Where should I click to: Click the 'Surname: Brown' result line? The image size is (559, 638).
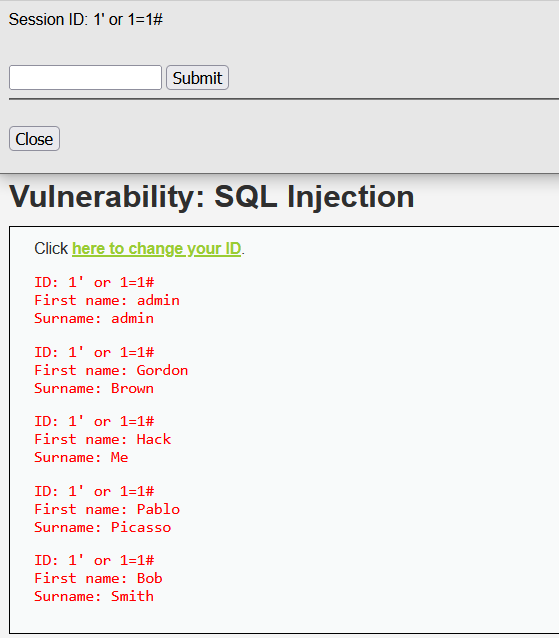click(x=94, y=388)
